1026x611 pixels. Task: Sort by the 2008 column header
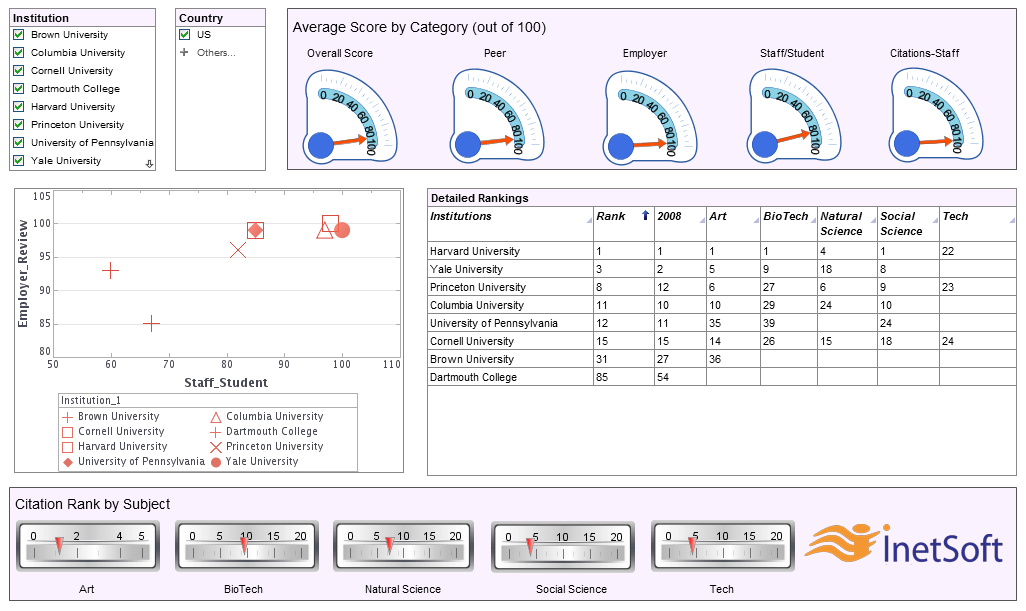tap(680, 224)
